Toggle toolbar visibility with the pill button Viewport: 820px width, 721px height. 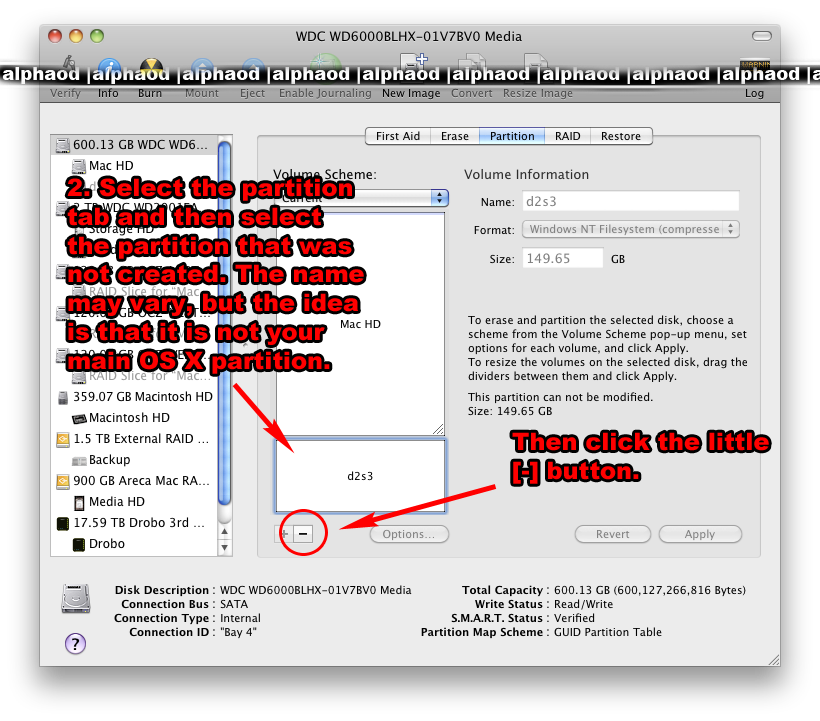click(x=762, y=36)
